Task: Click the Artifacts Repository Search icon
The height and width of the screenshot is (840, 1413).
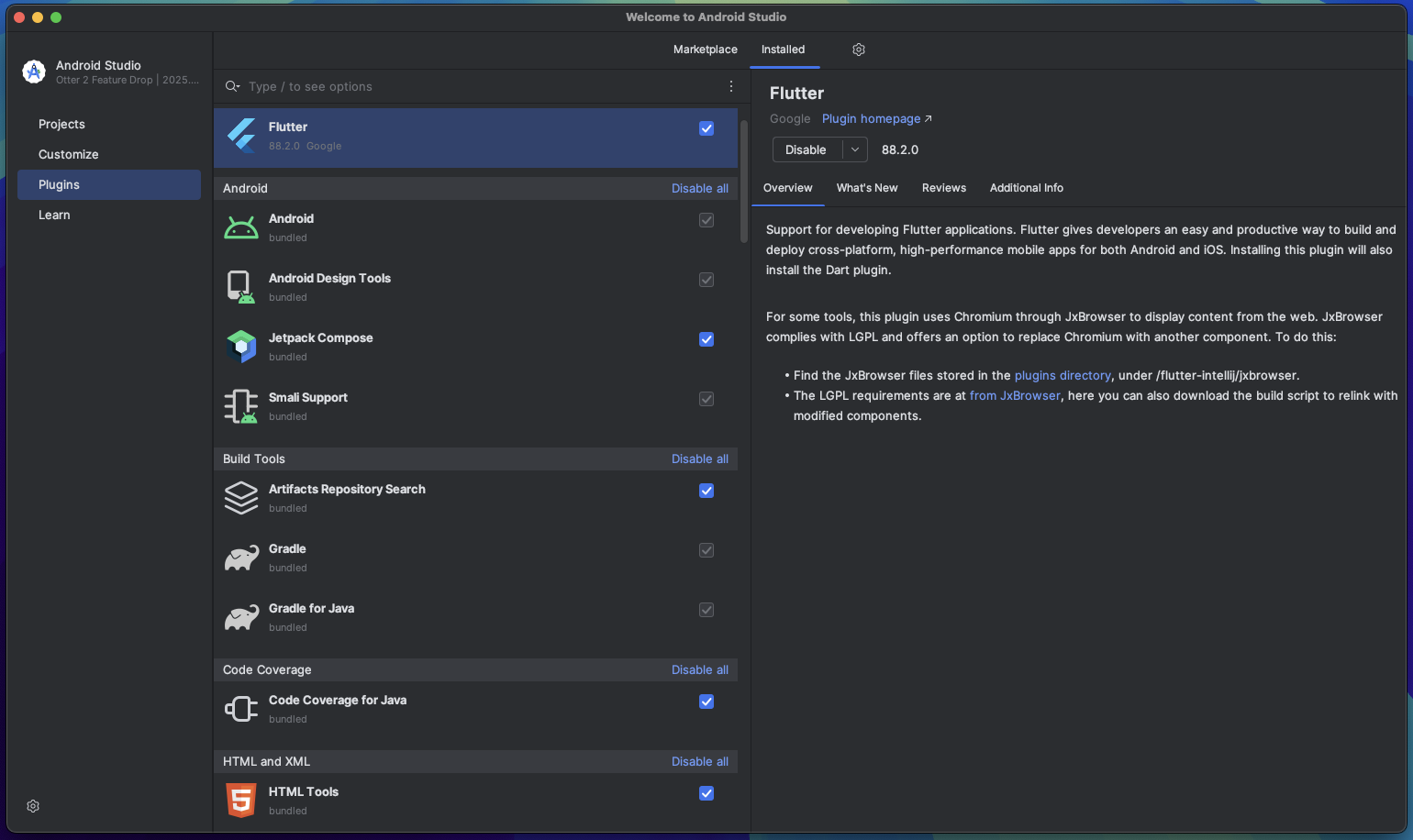Action: pos(241,498)
